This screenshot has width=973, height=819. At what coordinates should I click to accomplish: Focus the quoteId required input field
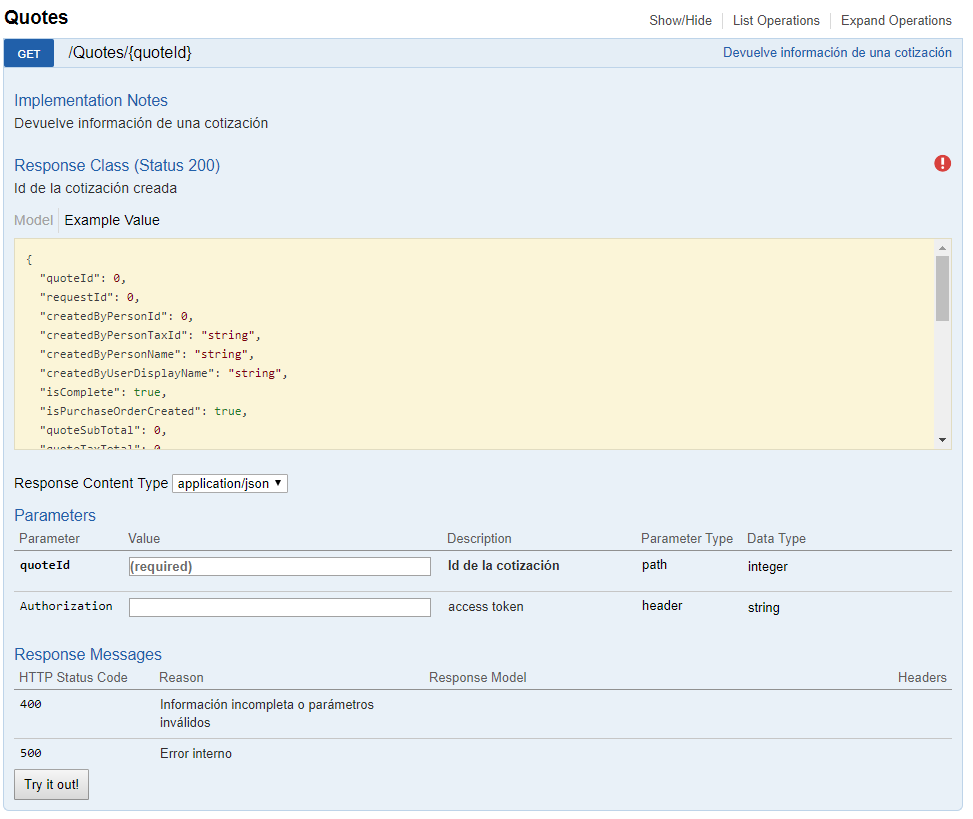point(280,566)
